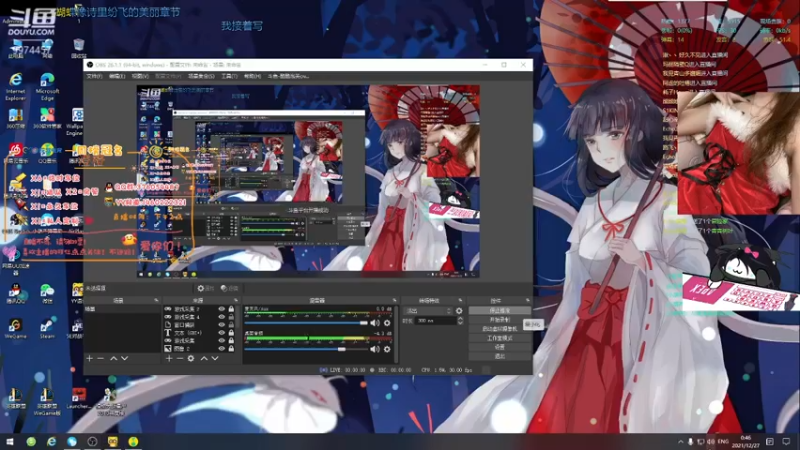800x450 pixels.
Task: Toggle lock on 游戏采集 2 source
Action: pyautogui.click(x=231, y=309)
